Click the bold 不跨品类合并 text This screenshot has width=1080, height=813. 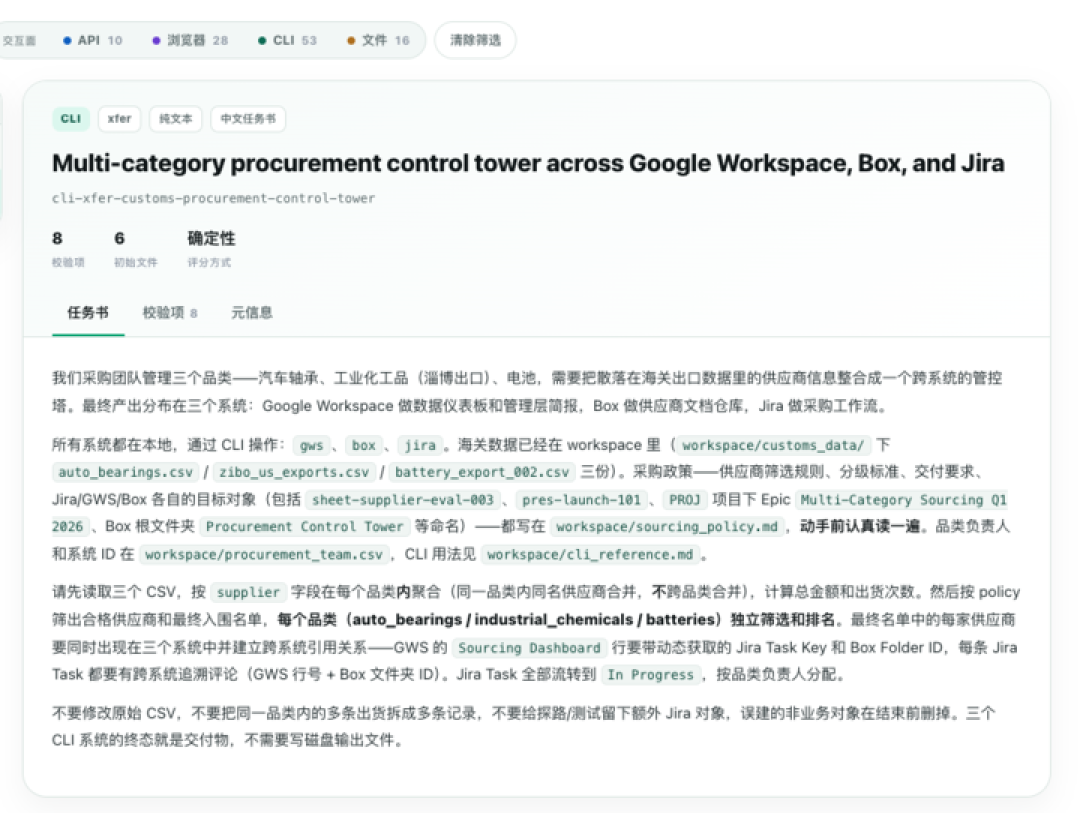pos(696,593)
